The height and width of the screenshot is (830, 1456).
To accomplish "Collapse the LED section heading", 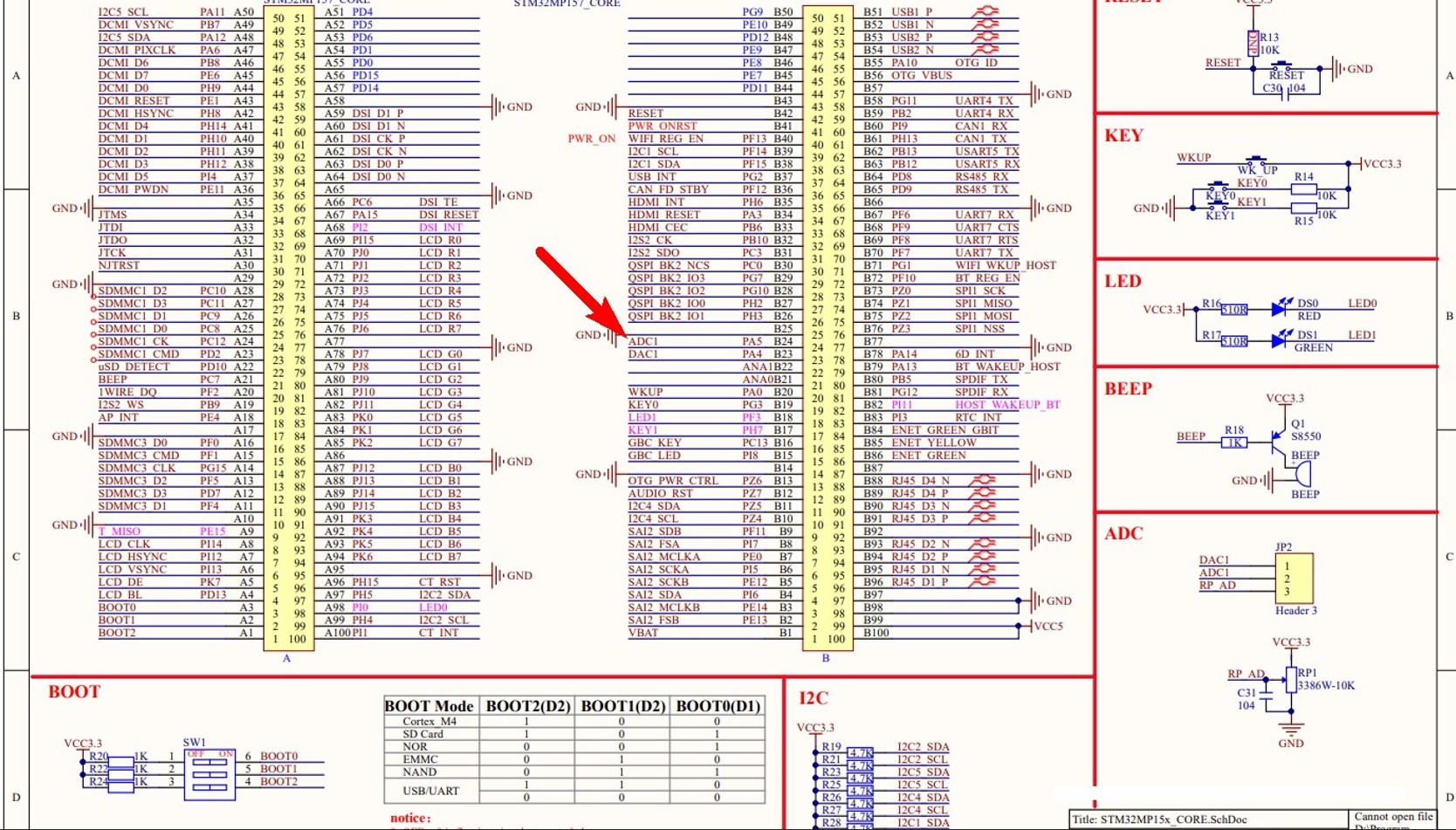I will point(1123,281).
